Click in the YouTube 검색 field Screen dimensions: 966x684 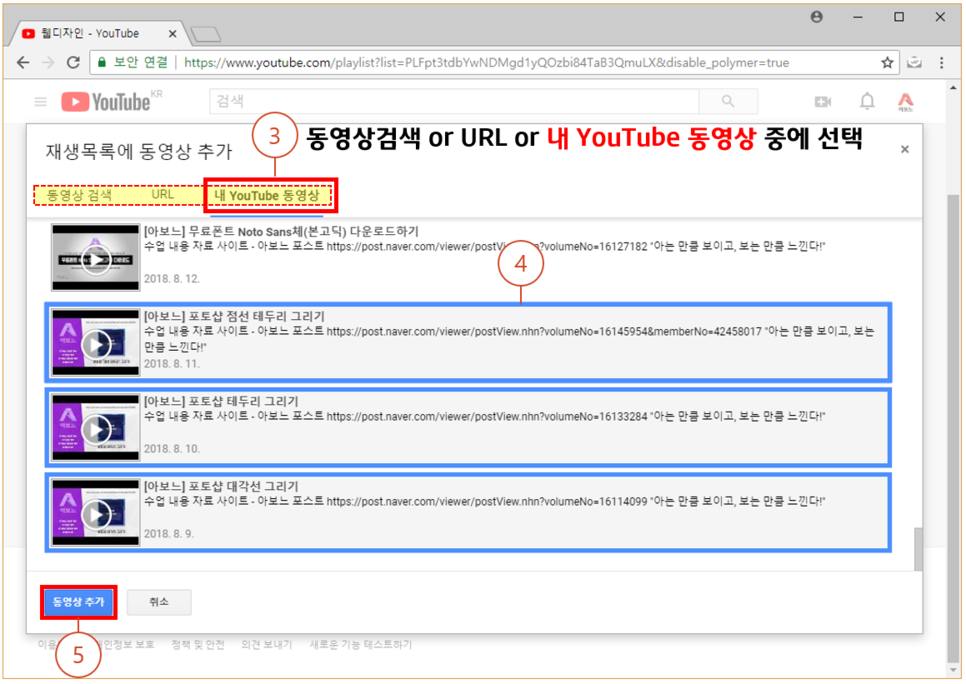tap(454, 101)
